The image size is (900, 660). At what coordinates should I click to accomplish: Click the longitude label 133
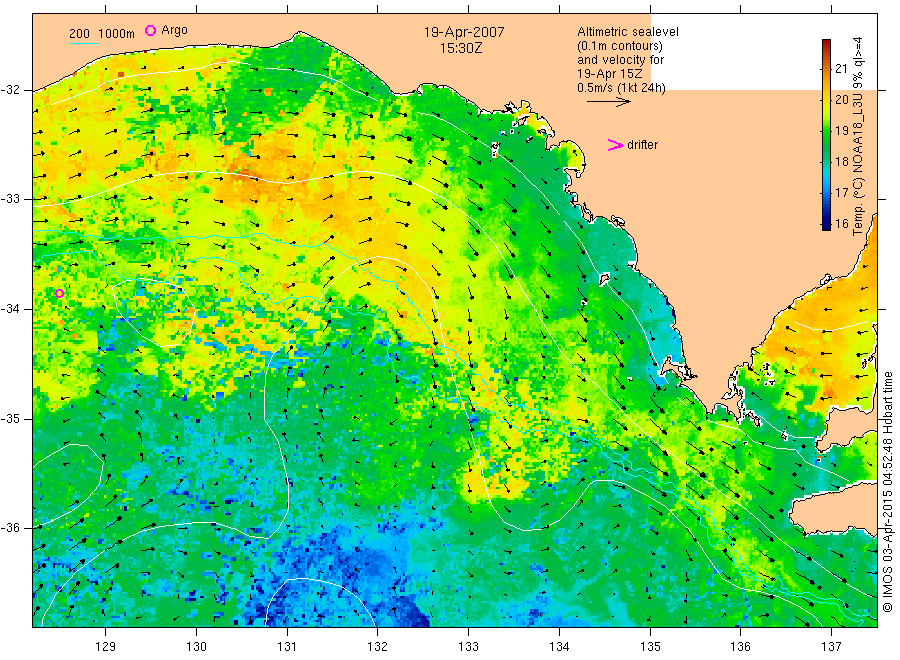pos(468,647)
